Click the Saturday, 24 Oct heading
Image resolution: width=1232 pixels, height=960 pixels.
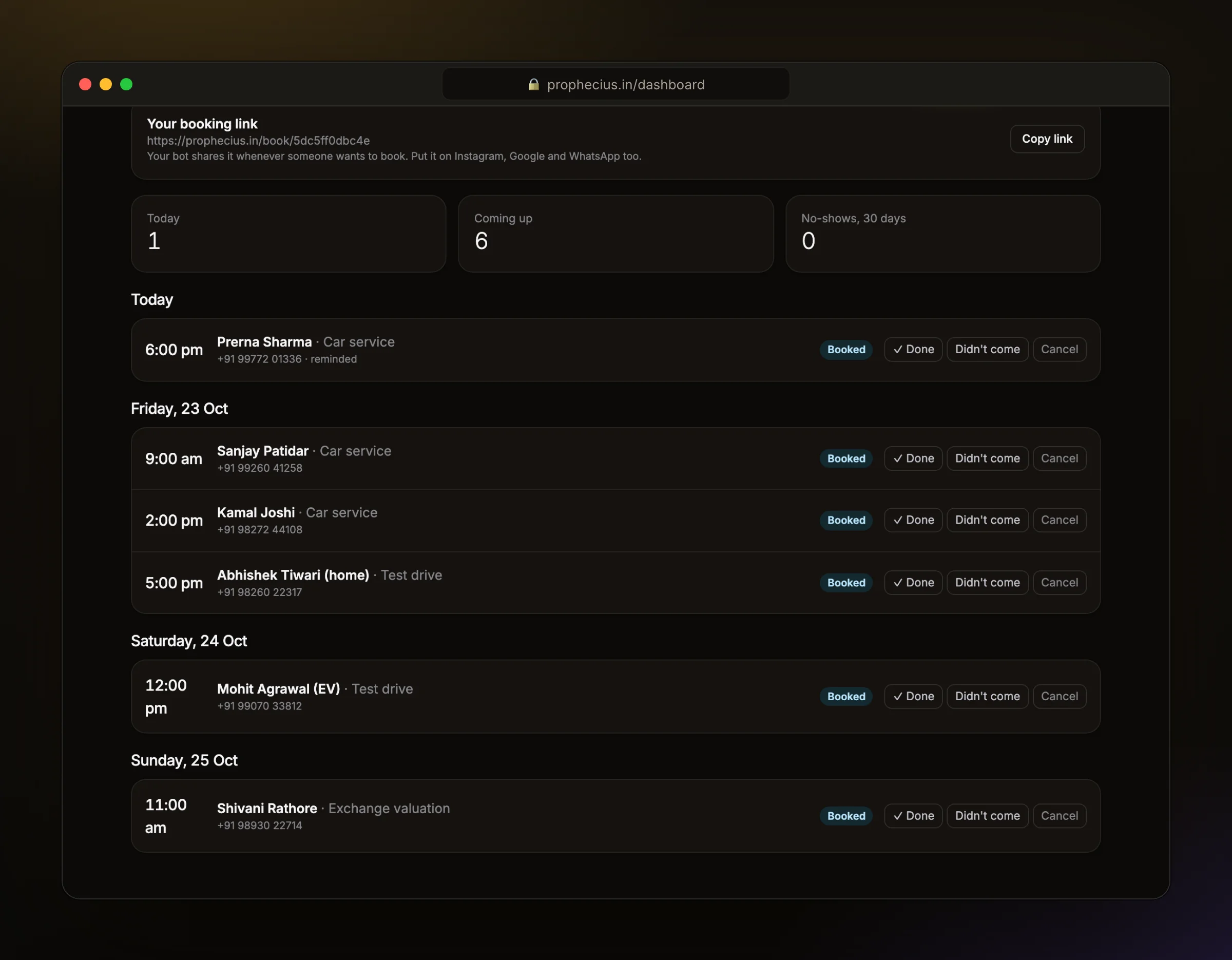tap(189, 641)
